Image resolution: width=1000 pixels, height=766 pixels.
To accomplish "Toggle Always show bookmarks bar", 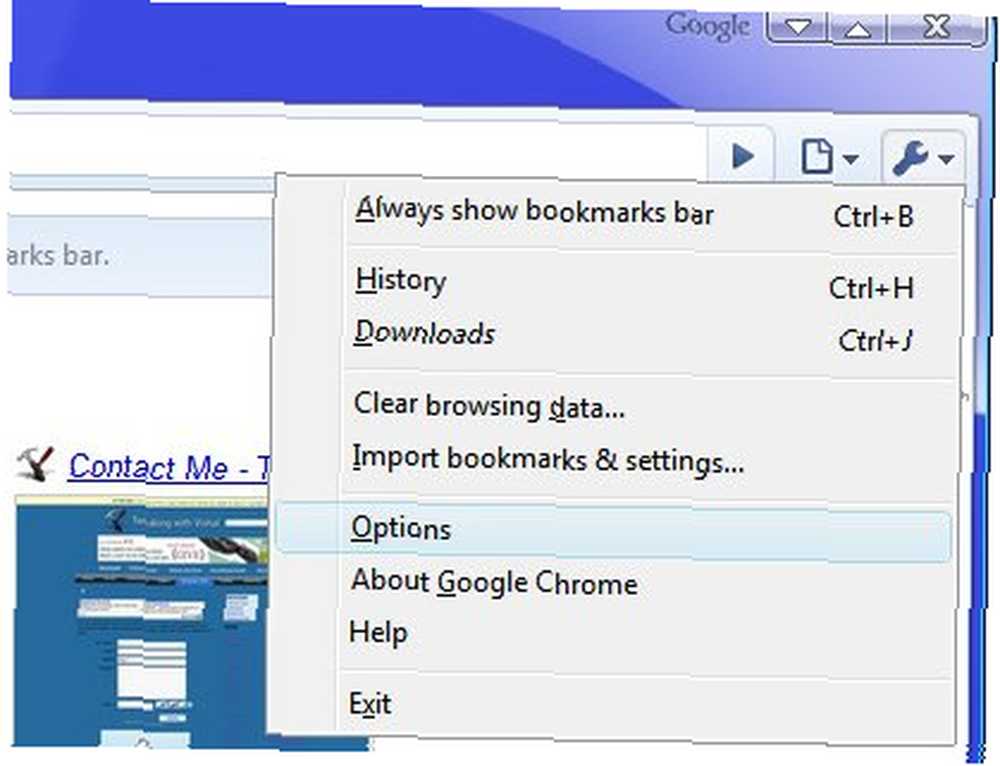I will pos(615,212).
